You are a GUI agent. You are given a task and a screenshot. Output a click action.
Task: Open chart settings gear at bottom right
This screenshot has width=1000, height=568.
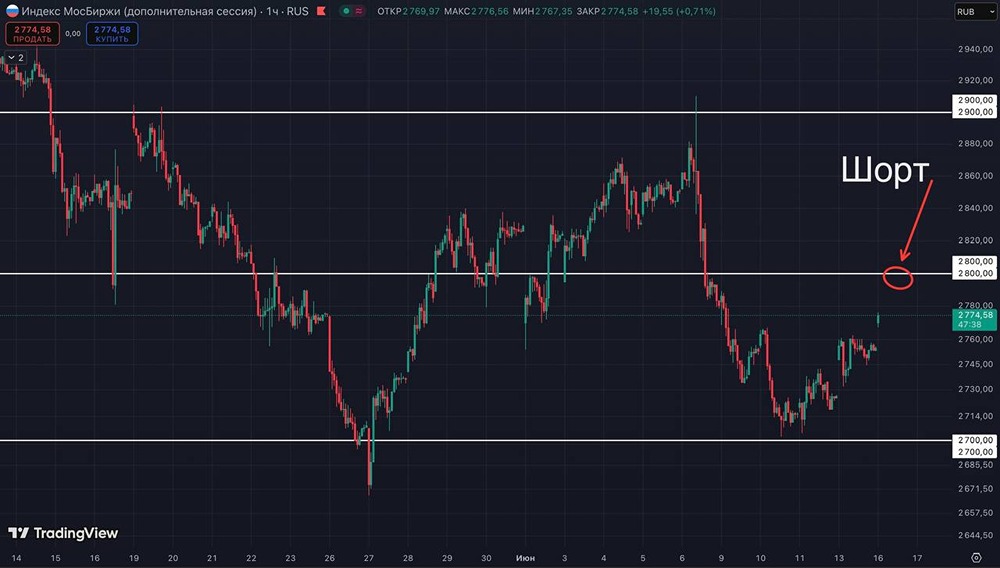pyautogui.click(x=976, y=558)
